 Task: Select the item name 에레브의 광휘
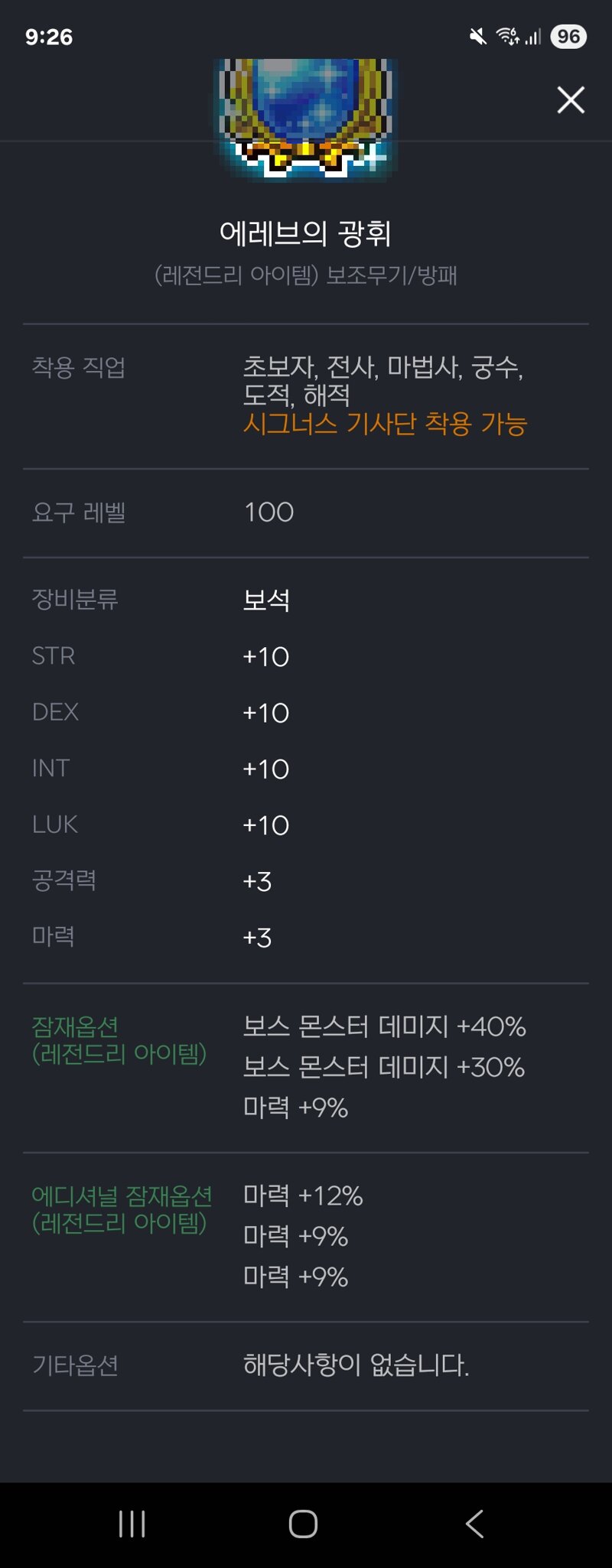pyautogui.click(x=305, y=233)
